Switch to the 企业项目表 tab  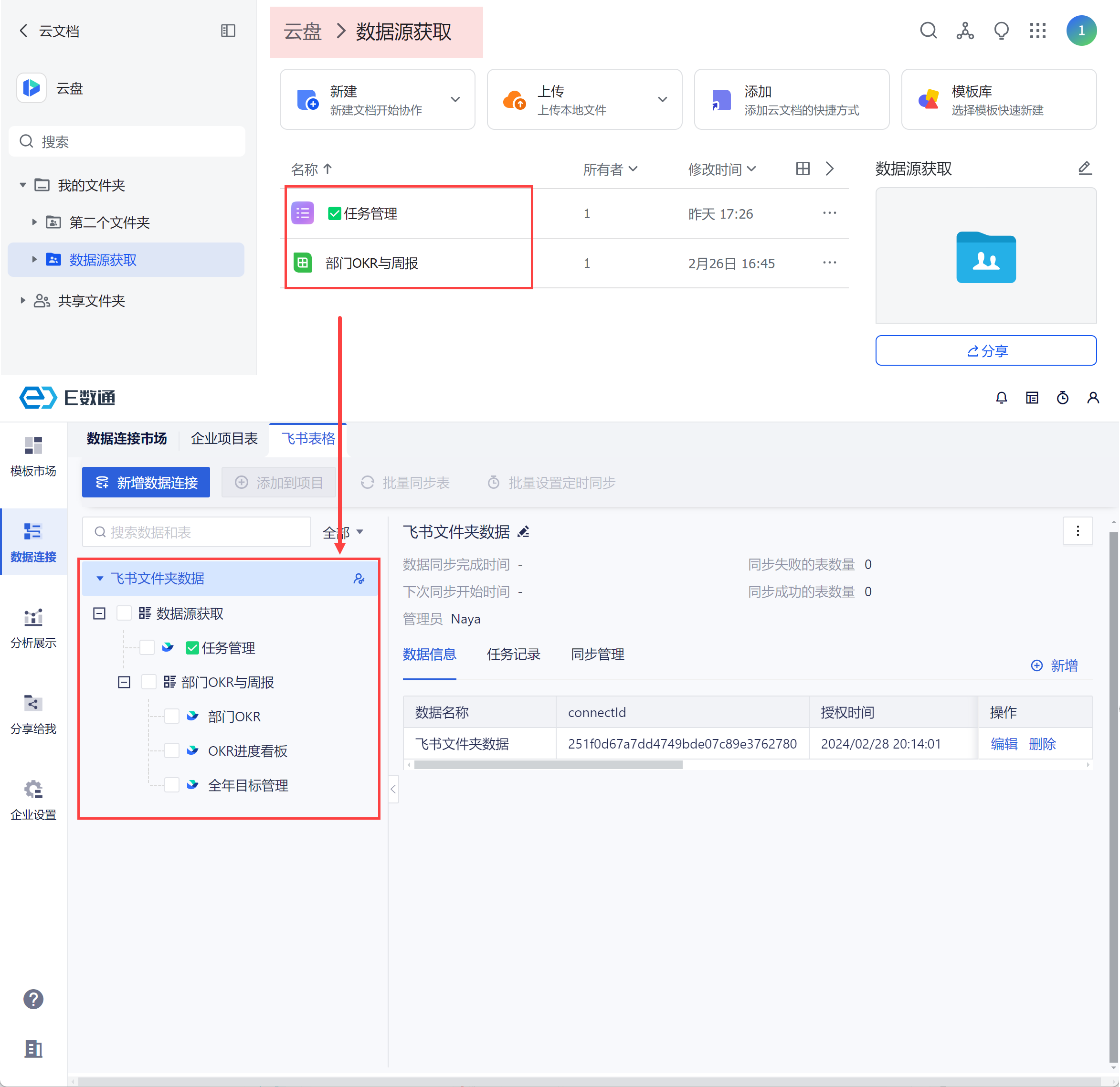click(224, 438)
